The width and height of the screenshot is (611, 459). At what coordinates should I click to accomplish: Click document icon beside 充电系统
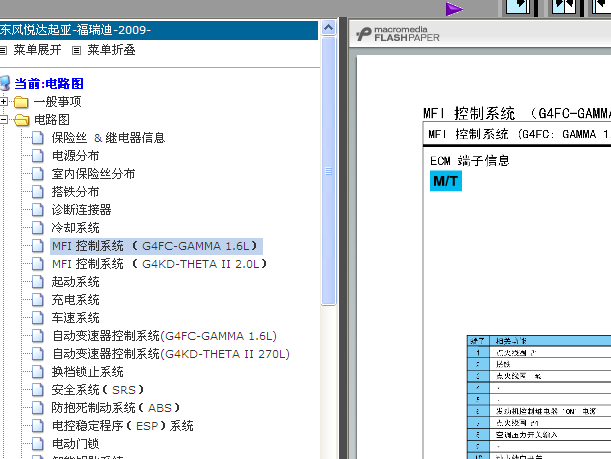click(x=38, y=300)
